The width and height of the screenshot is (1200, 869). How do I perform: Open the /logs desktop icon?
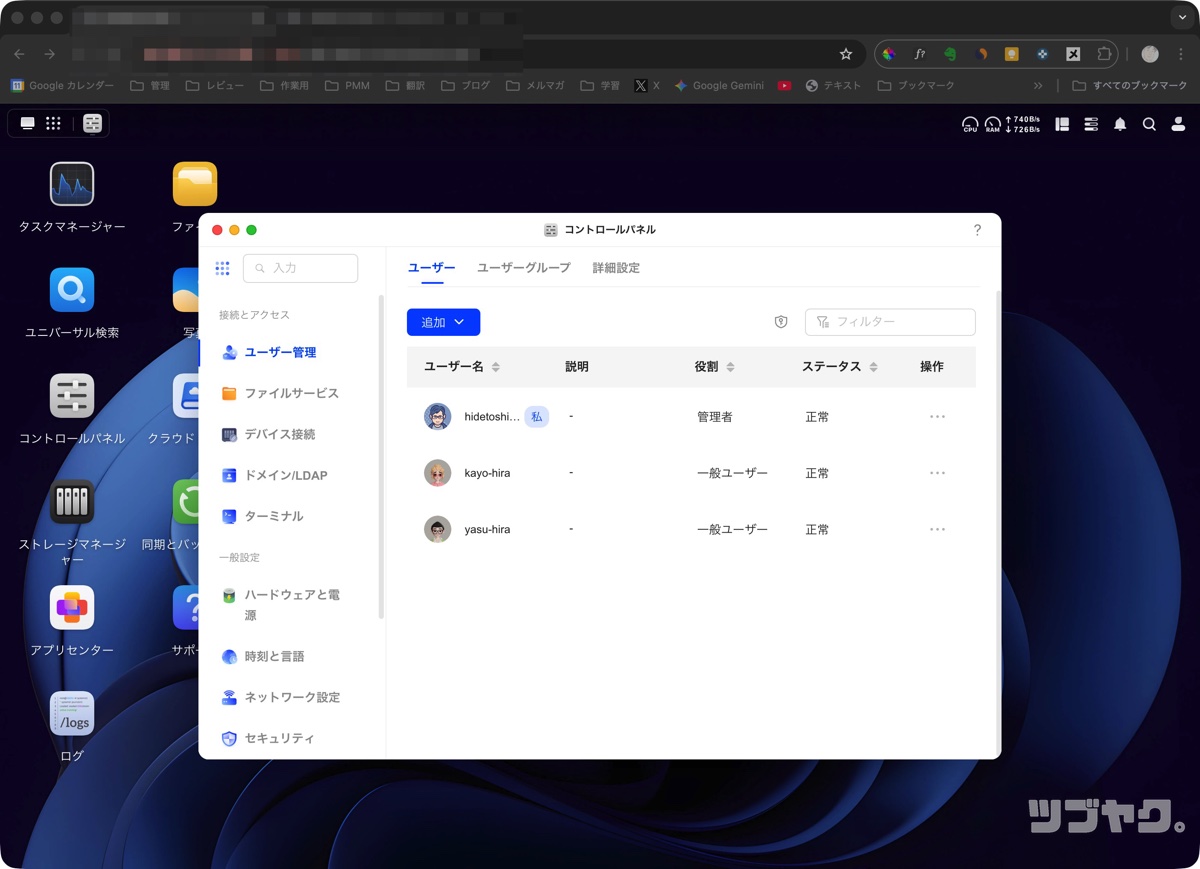point(72,714)
